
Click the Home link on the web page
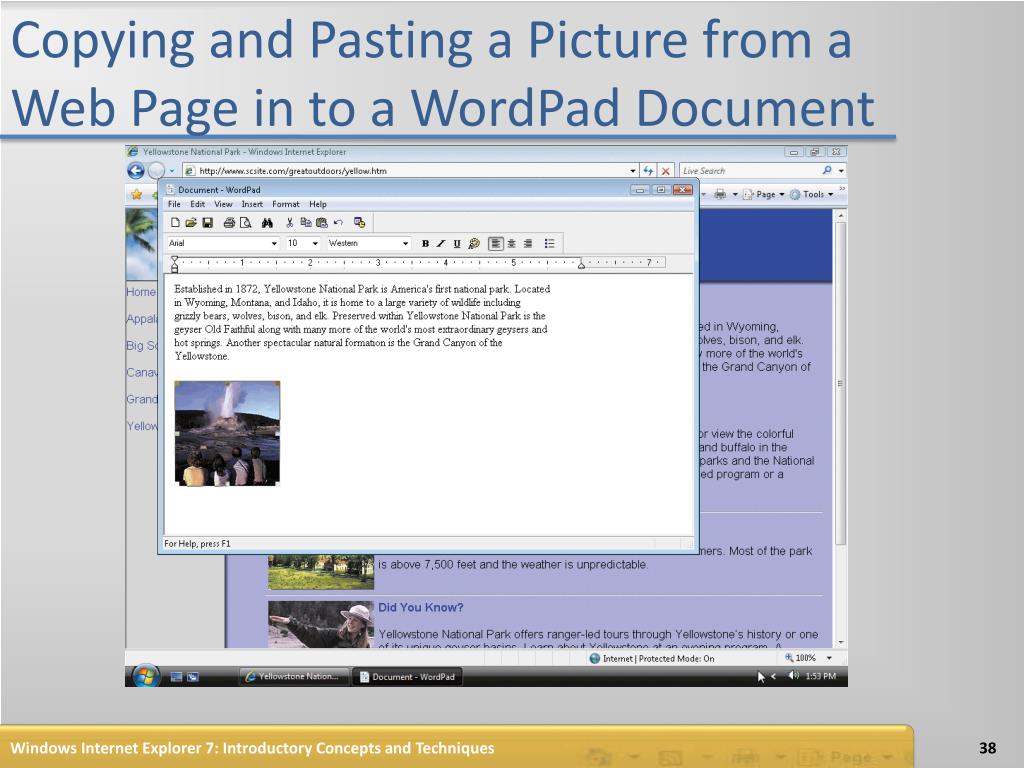point(141,292)
